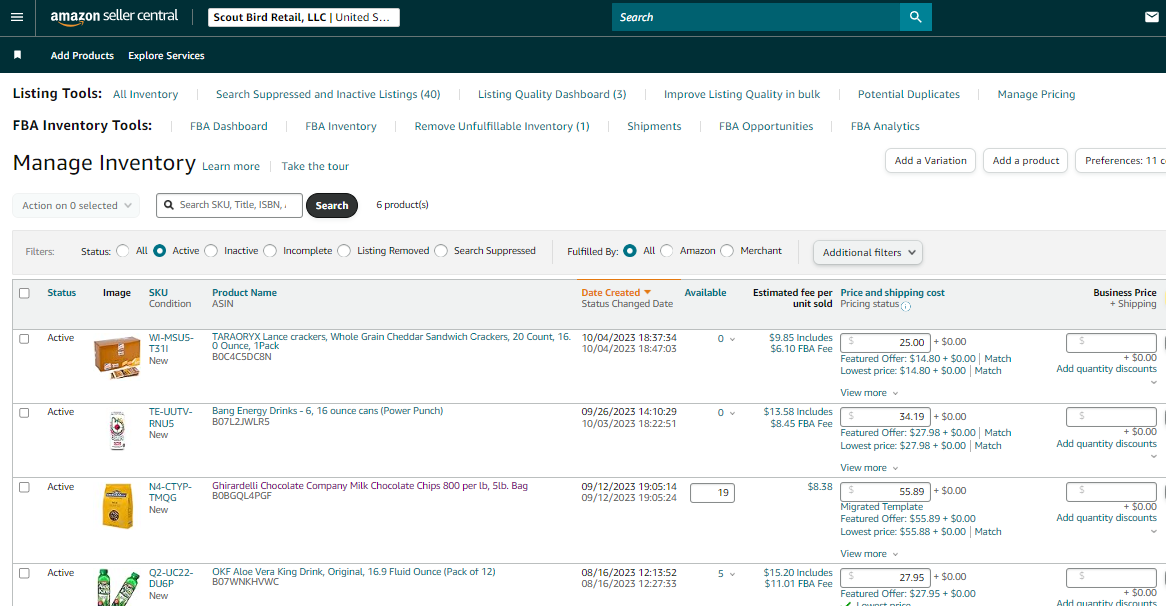The width and height of the screenshot is (1166, 606).
Task: Click Match next to Featured Offer $14.80
Action: (x=997, y=358)
